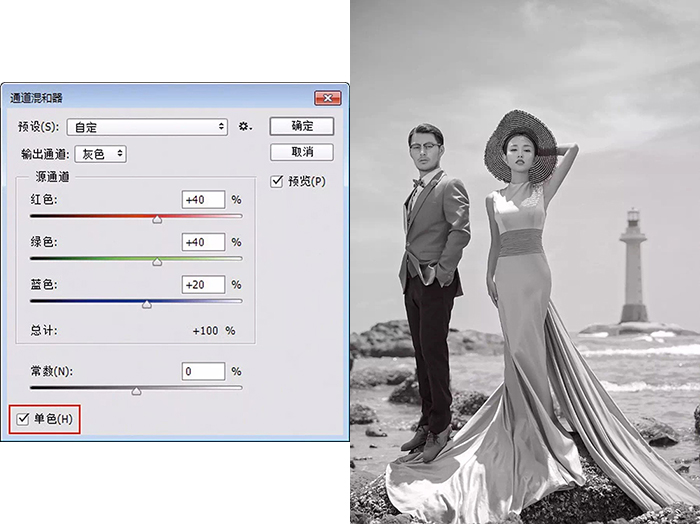Viewport: 700px width, 524px height.
Task: Click the 通道混和器 dialog title text
Action: [x=37, y=98]
